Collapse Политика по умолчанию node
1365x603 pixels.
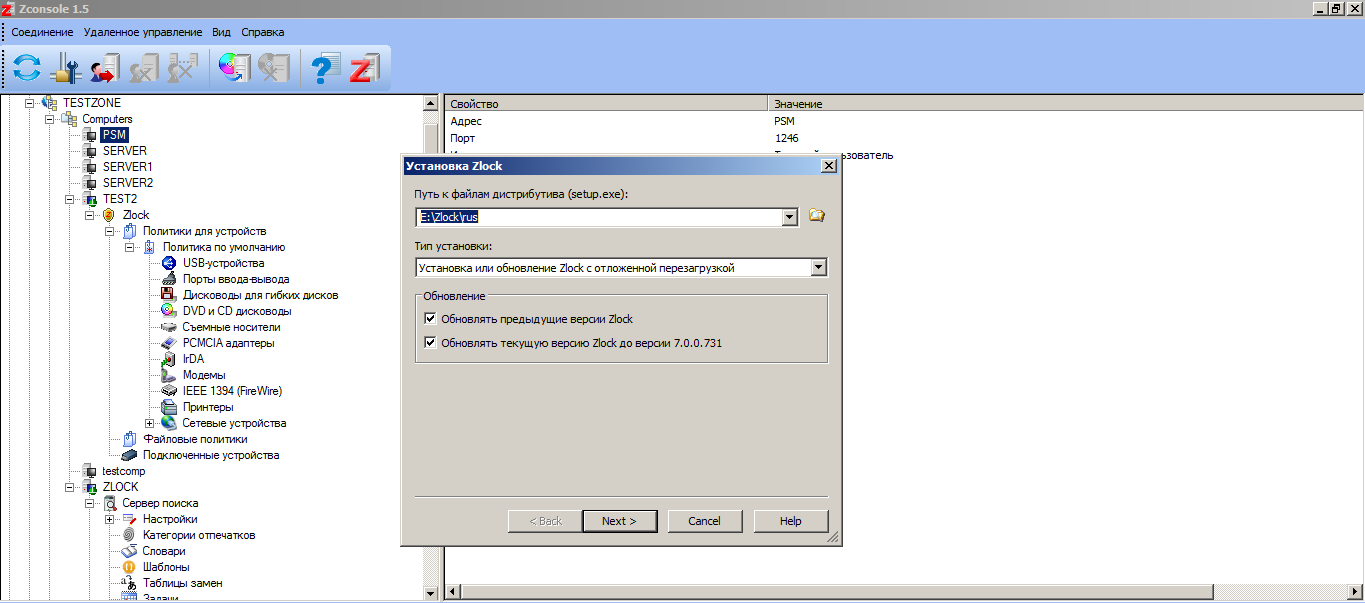click(x=130, y=247)
